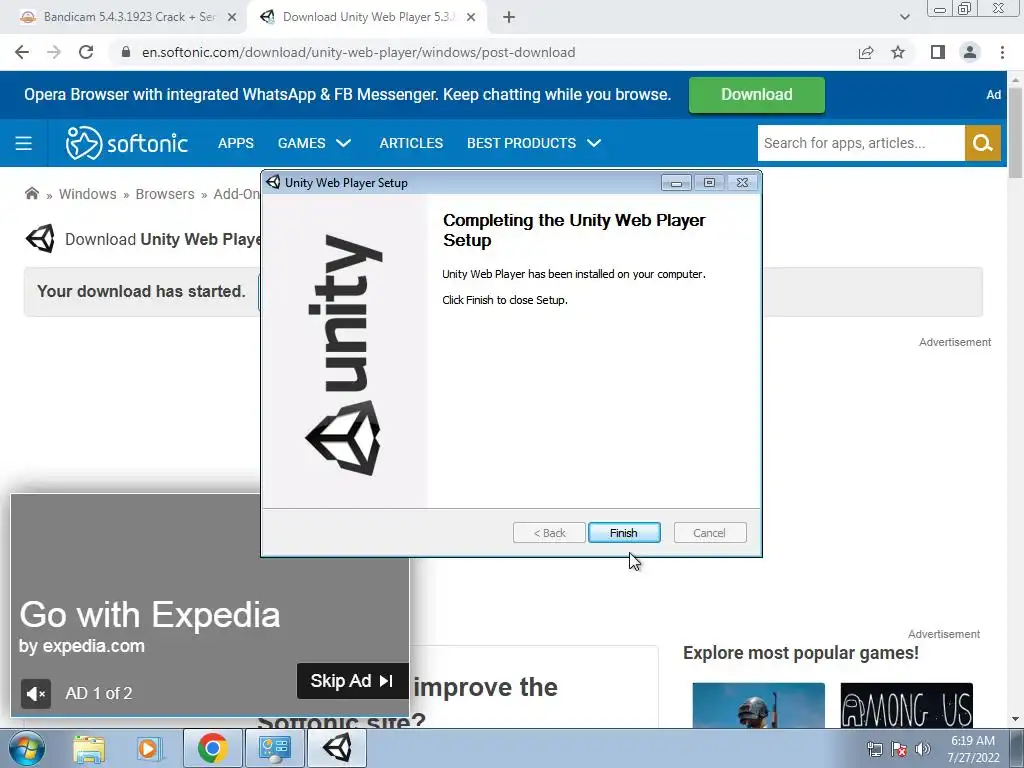Image resolution: width=1024 pixels, height=768 pixels.
Task: Skip the Expedia video ad
Action: tap(352, 680)
